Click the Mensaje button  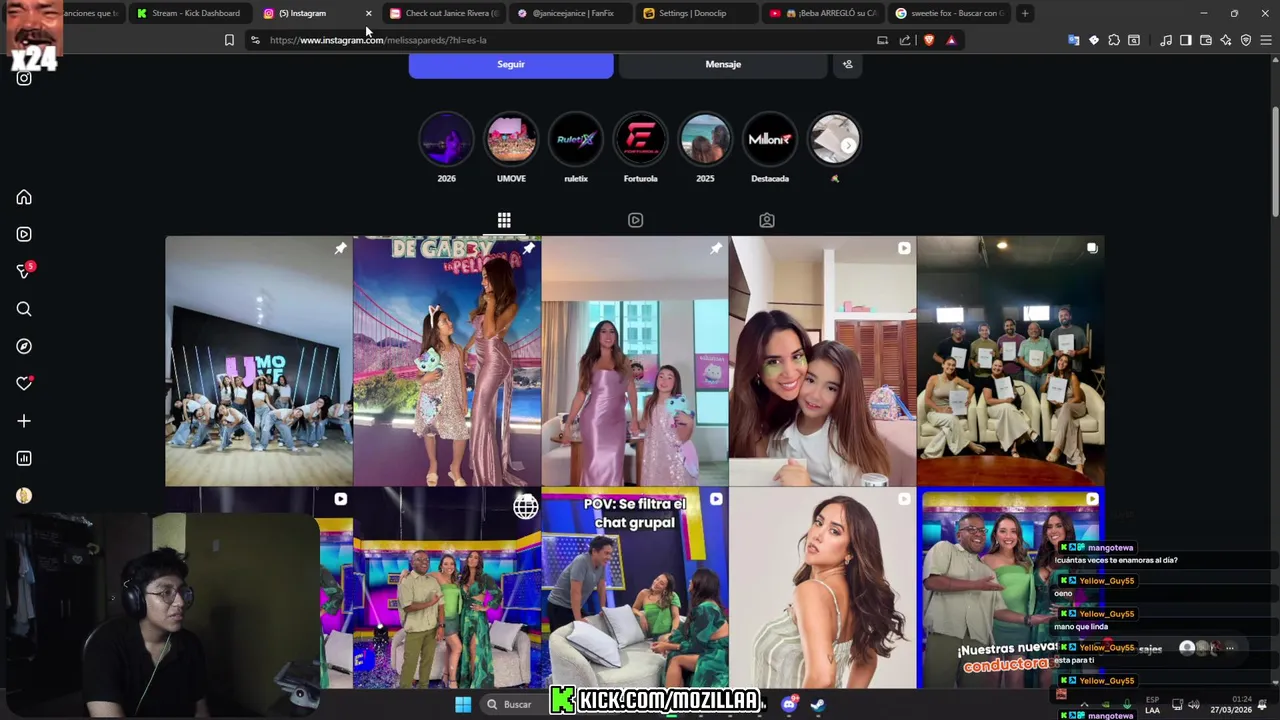pyautogui.click(x=723, y=64)
